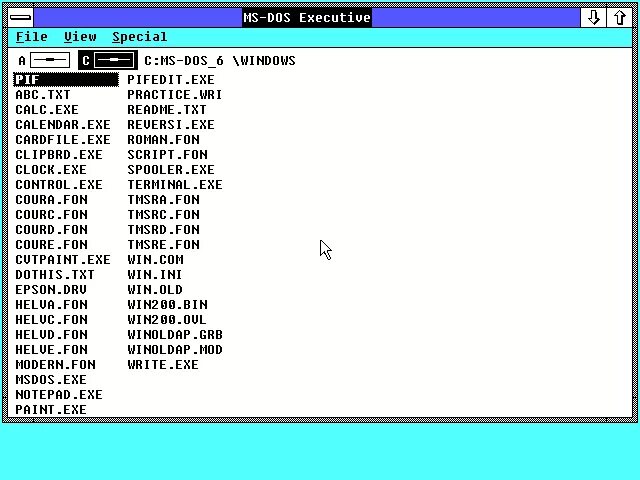The width and height of the screenshot is (640, 480).
Task: Select ABC.TXT in the file list
Action: pos(43,95)
